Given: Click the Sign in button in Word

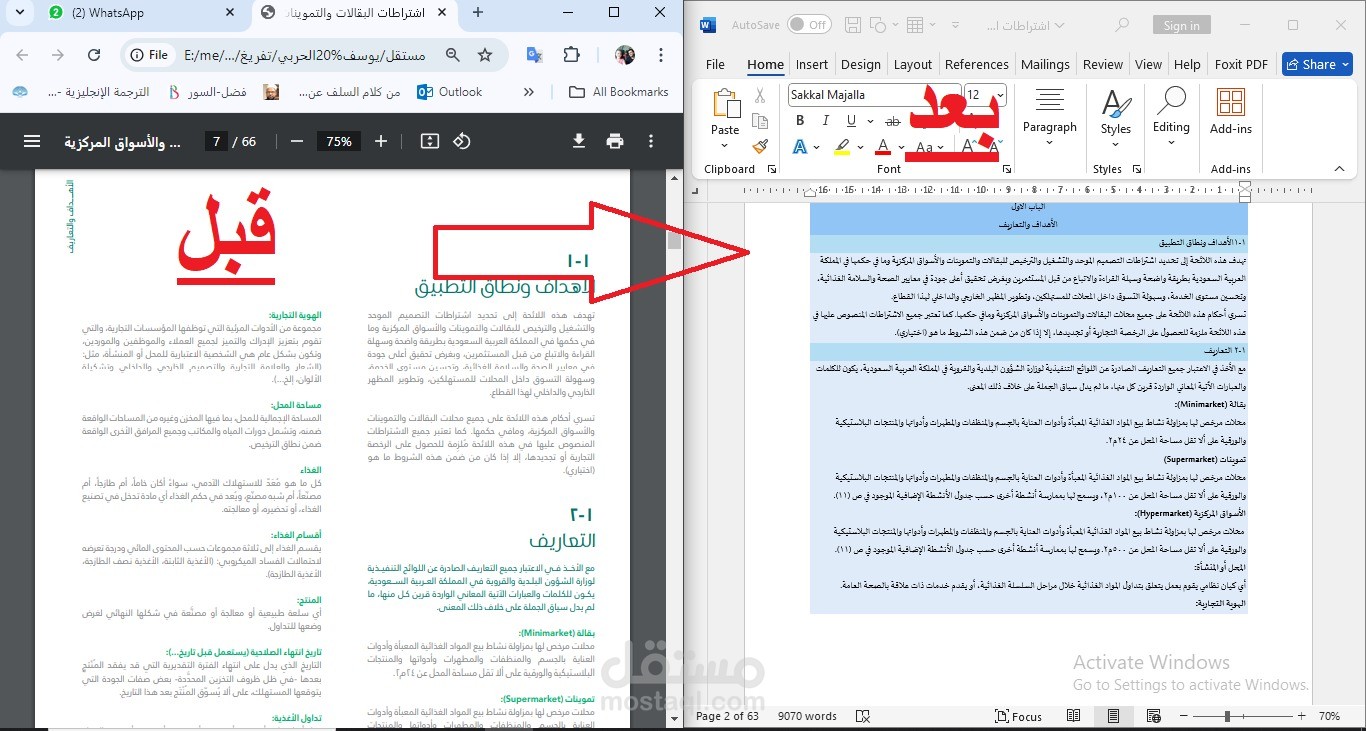Looking at the screenshot, I should click(x=1181, y=26).
